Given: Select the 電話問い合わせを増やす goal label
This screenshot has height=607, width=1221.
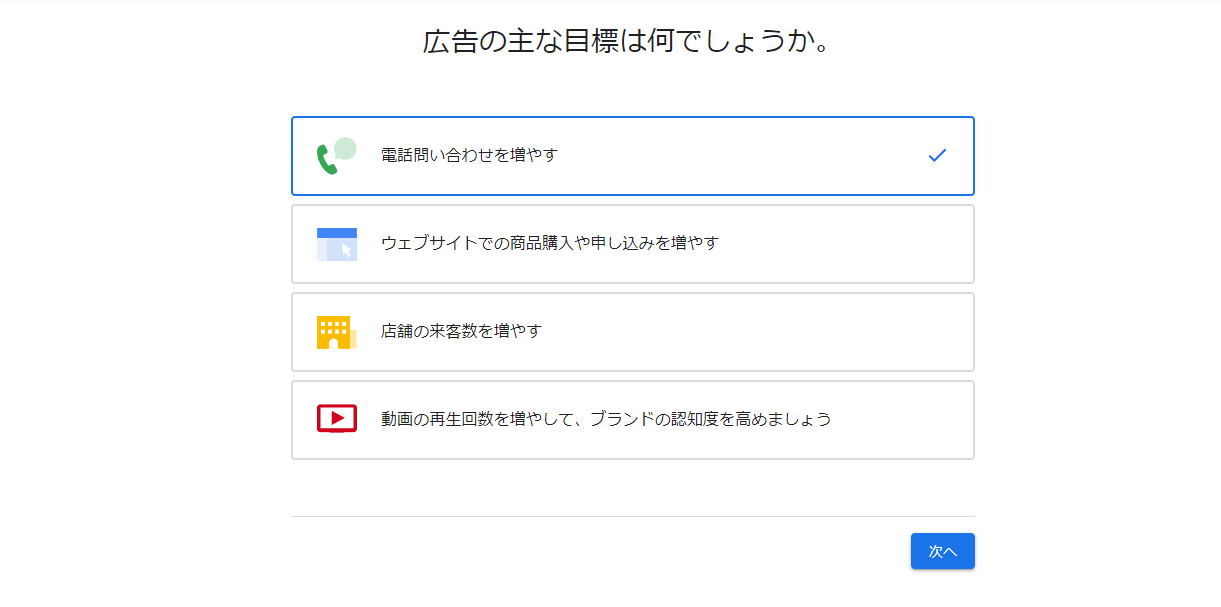Looking at the screenshot, I should click(469, 155).
